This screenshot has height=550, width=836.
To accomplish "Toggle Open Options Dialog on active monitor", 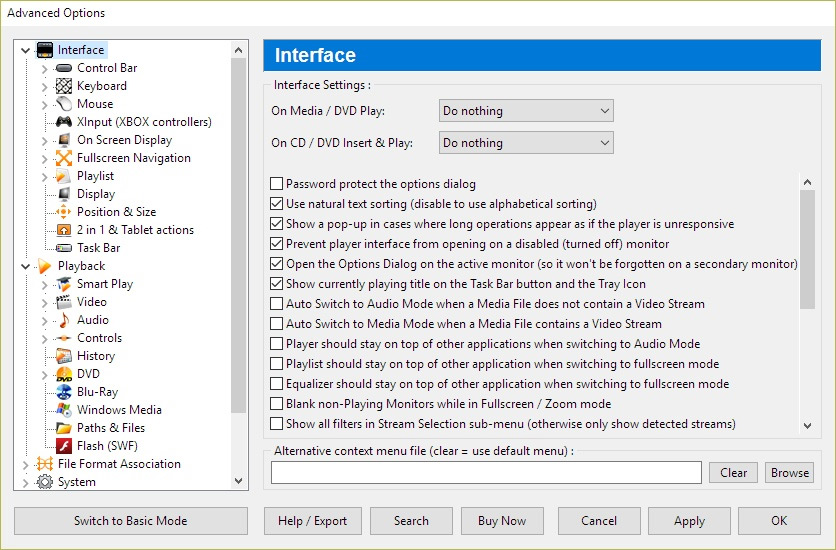I will coord(276,264).
